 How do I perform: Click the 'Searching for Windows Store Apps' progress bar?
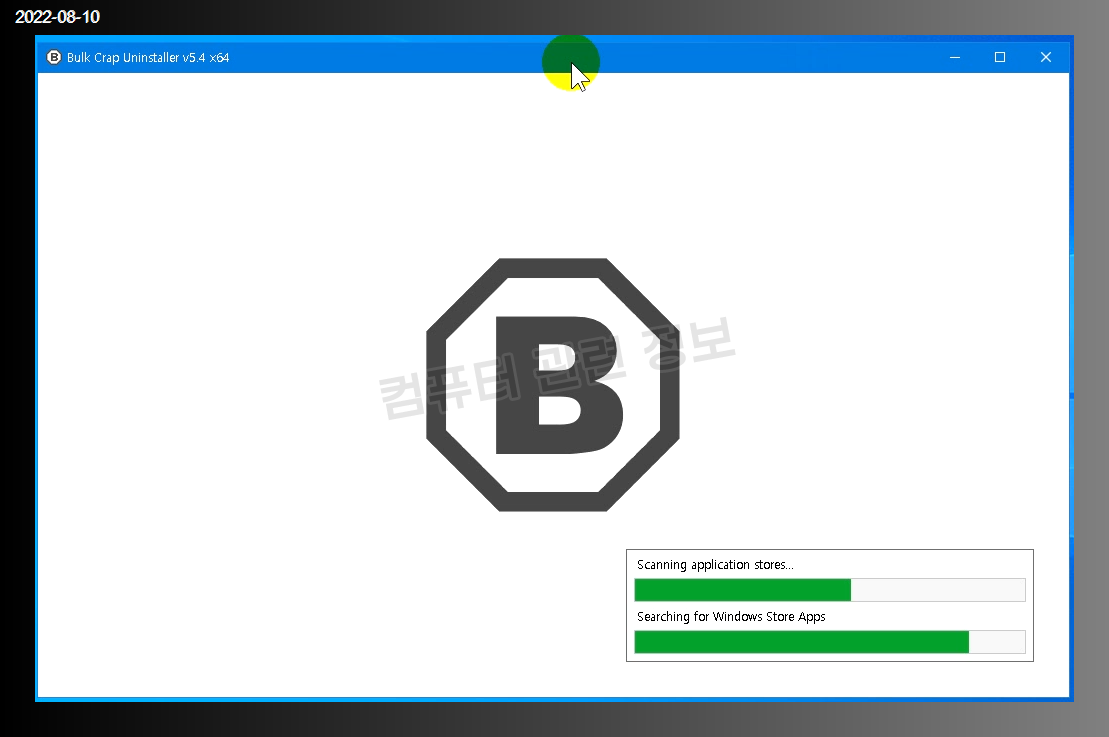tap(830, 642)
